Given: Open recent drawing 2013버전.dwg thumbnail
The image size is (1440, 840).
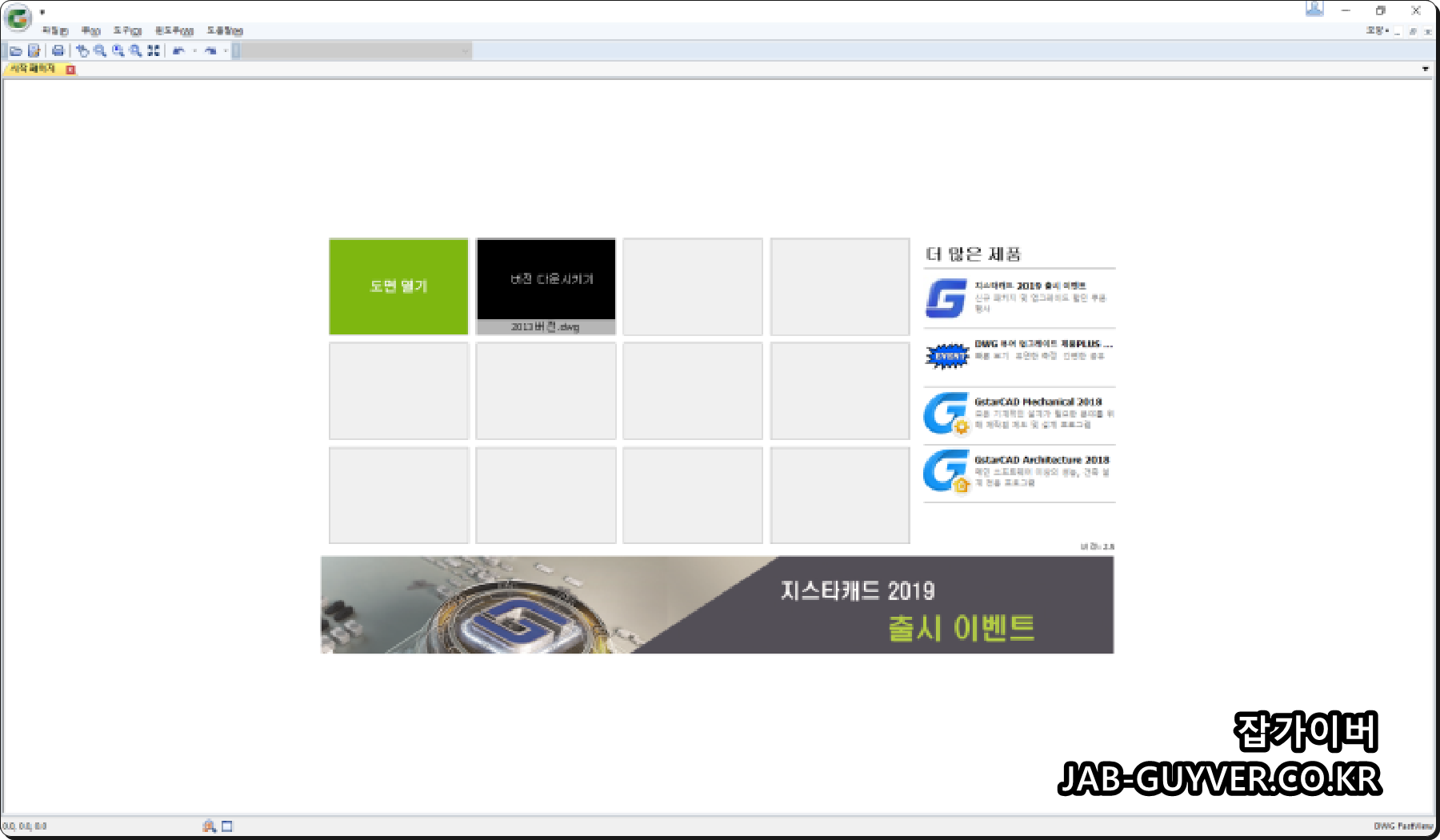Looking at the screenshot, I should coord(546,286).
